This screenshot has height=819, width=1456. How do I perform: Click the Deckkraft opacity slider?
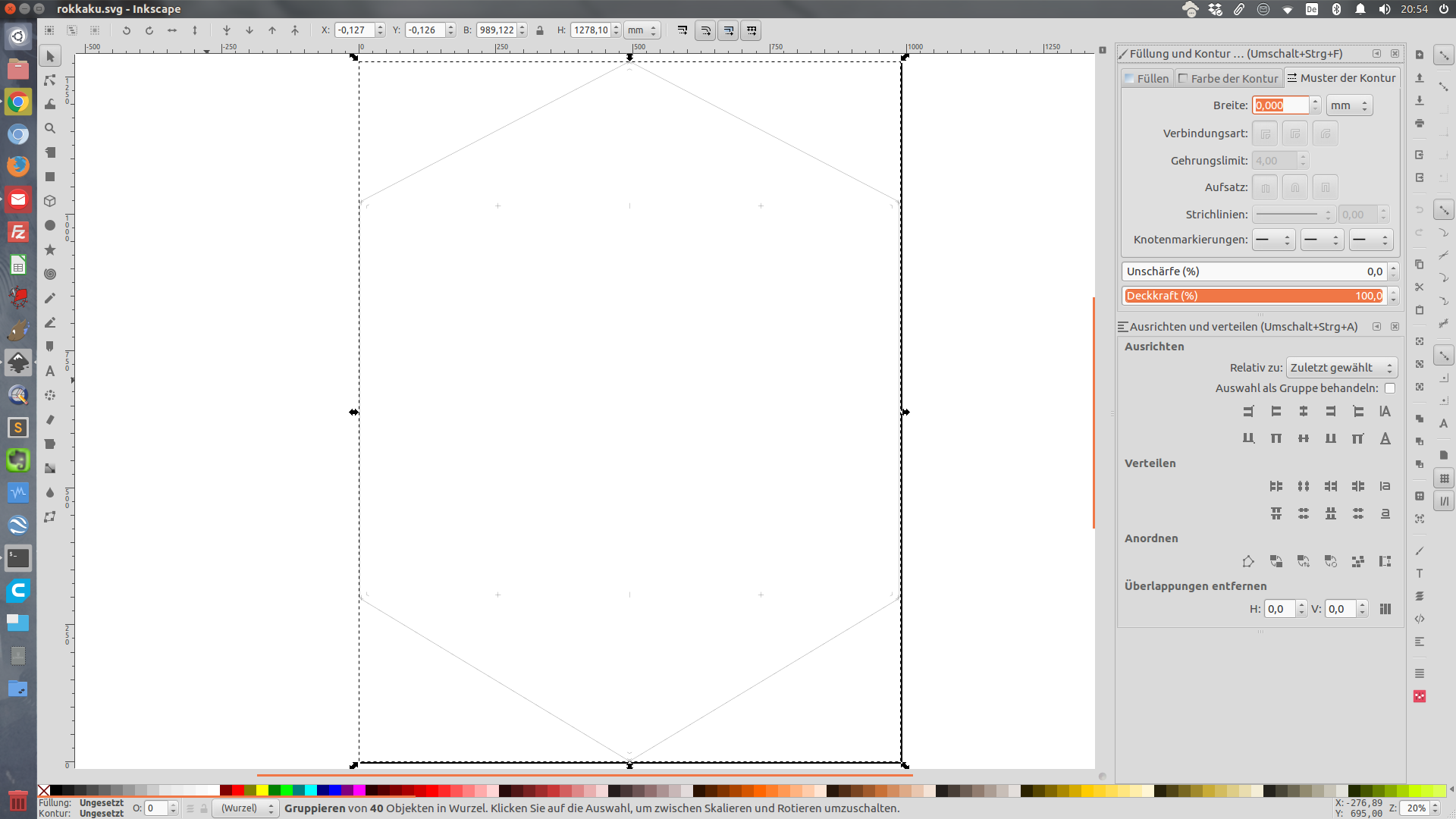tap(1254, 296)
